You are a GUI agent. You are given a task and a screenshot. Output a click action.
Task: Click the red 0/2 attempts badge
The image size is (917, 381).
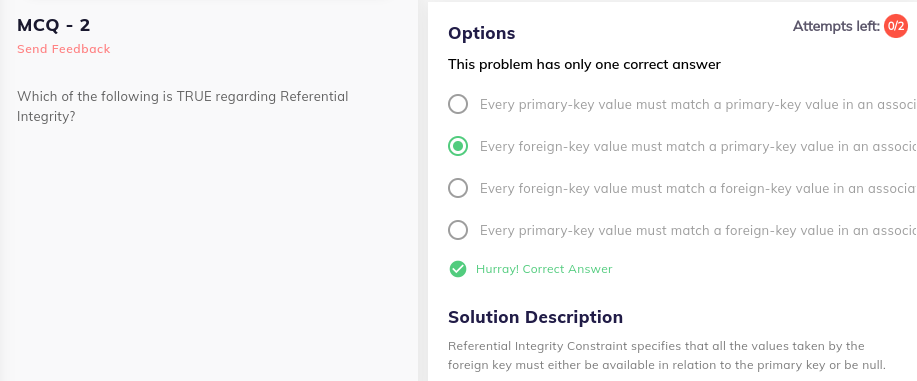[895, 26]
